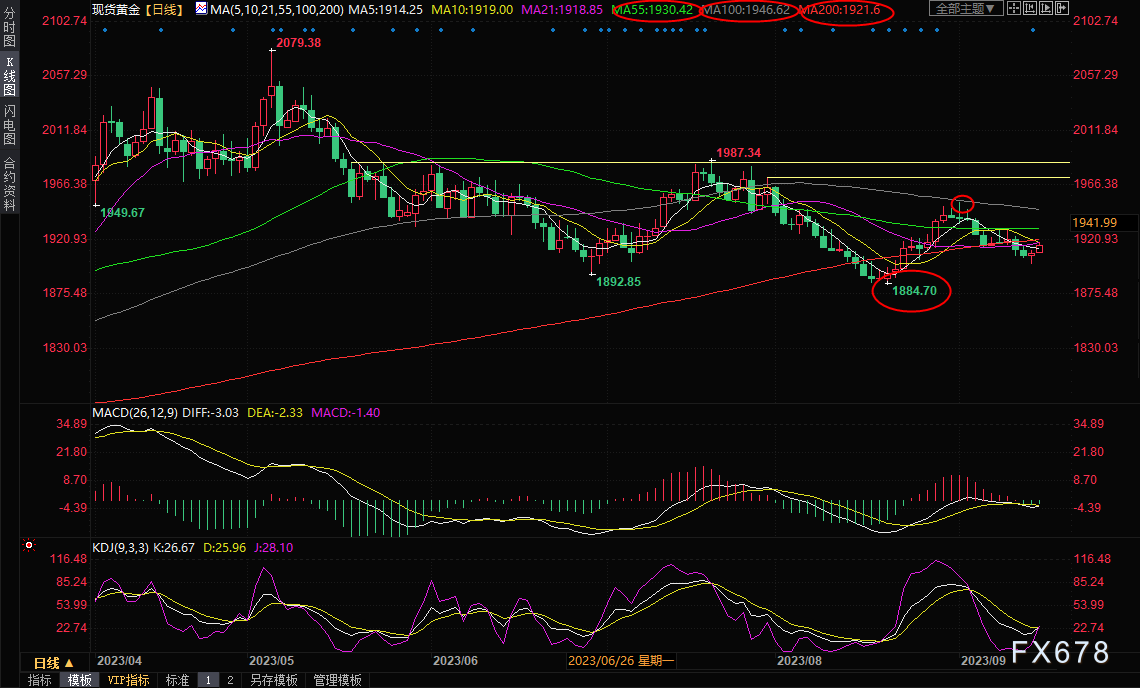
Task: Click the 2023/05 date on the time axis
Action: pos(271,660)
